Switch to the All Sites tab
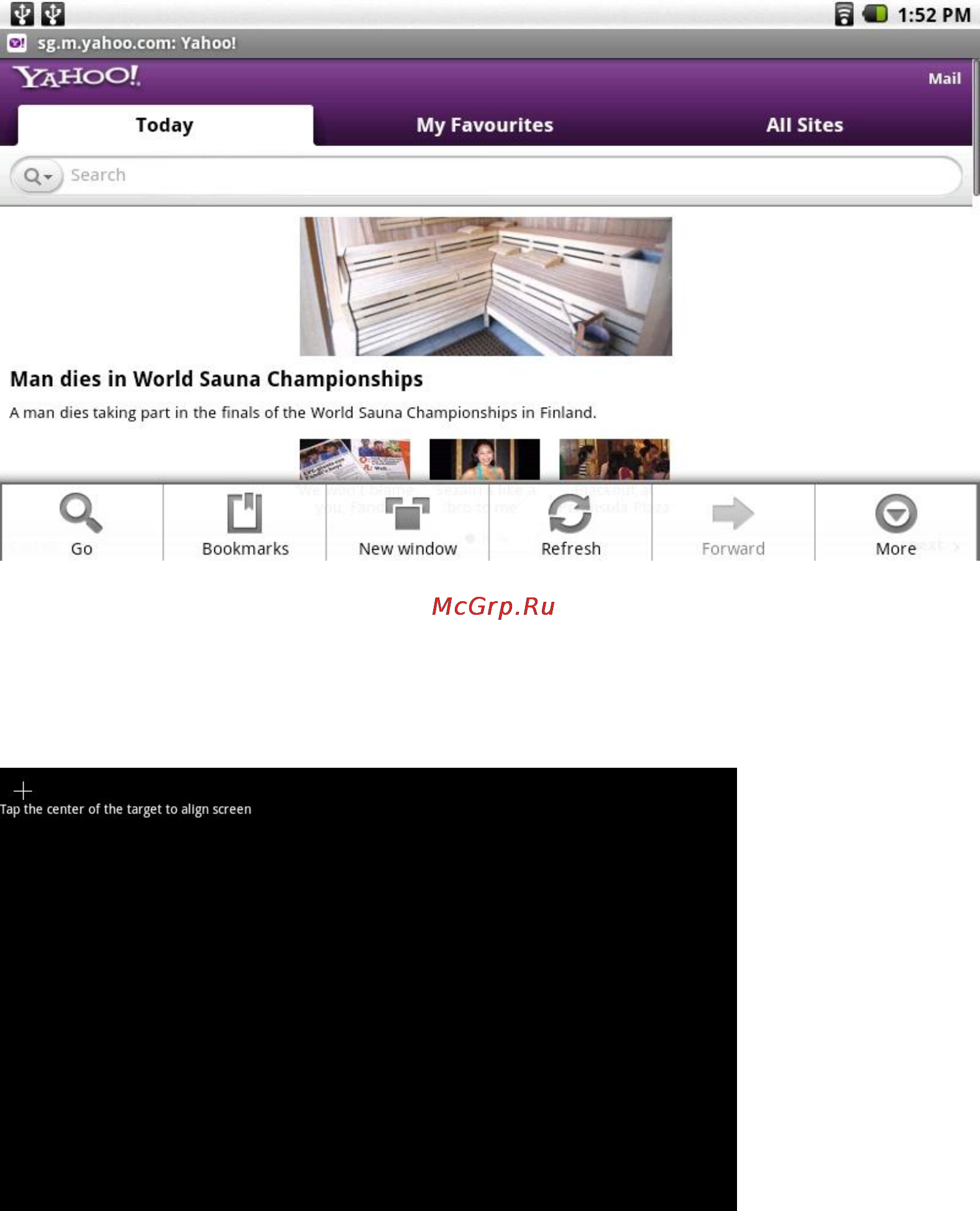Image resolution: width=980 pixels, height=1211 pixels. pos(804,125)
